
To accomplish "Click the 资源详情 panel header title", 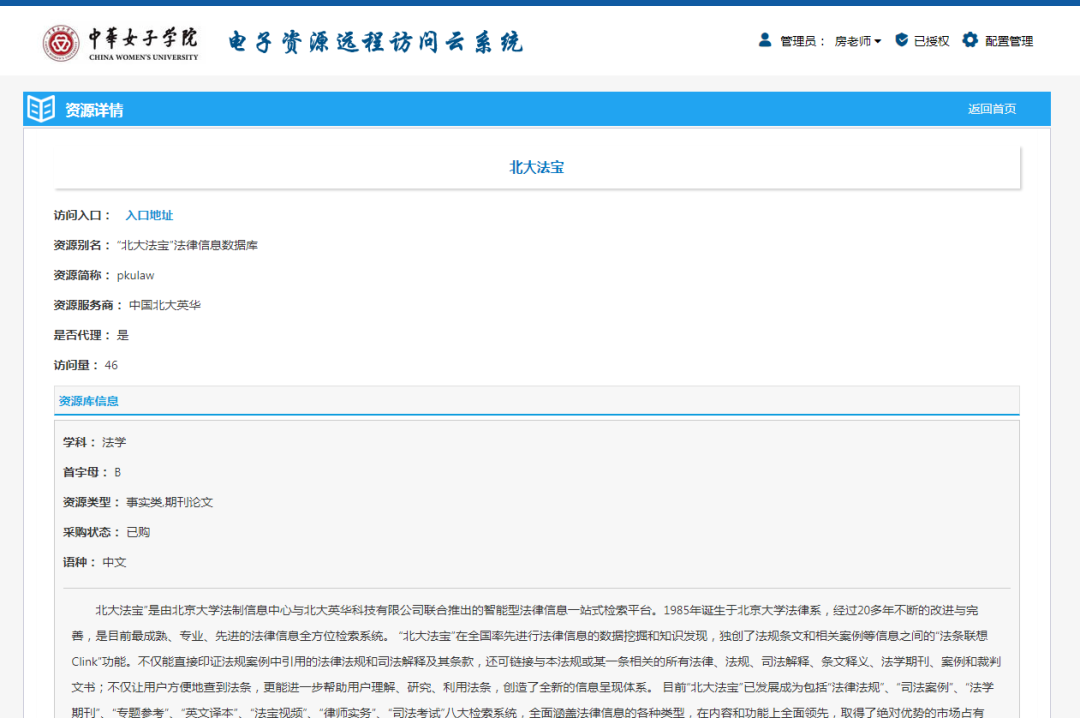I will [94, 110].
